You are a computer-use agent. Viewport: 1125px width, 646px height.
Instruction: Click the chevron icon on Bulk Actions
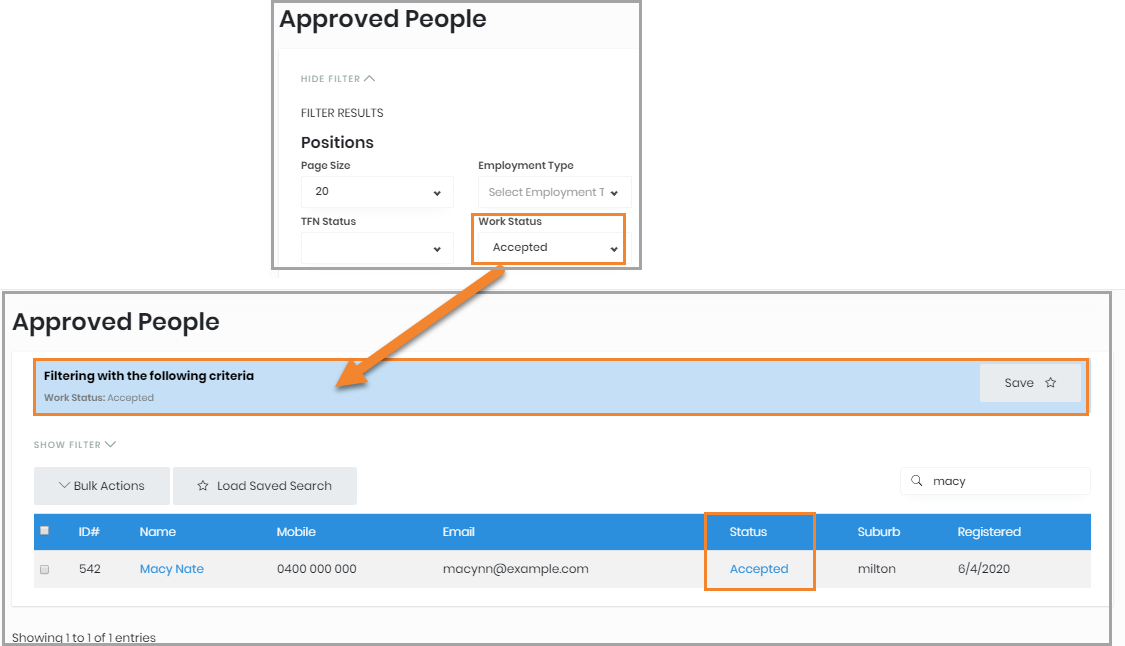64,486
